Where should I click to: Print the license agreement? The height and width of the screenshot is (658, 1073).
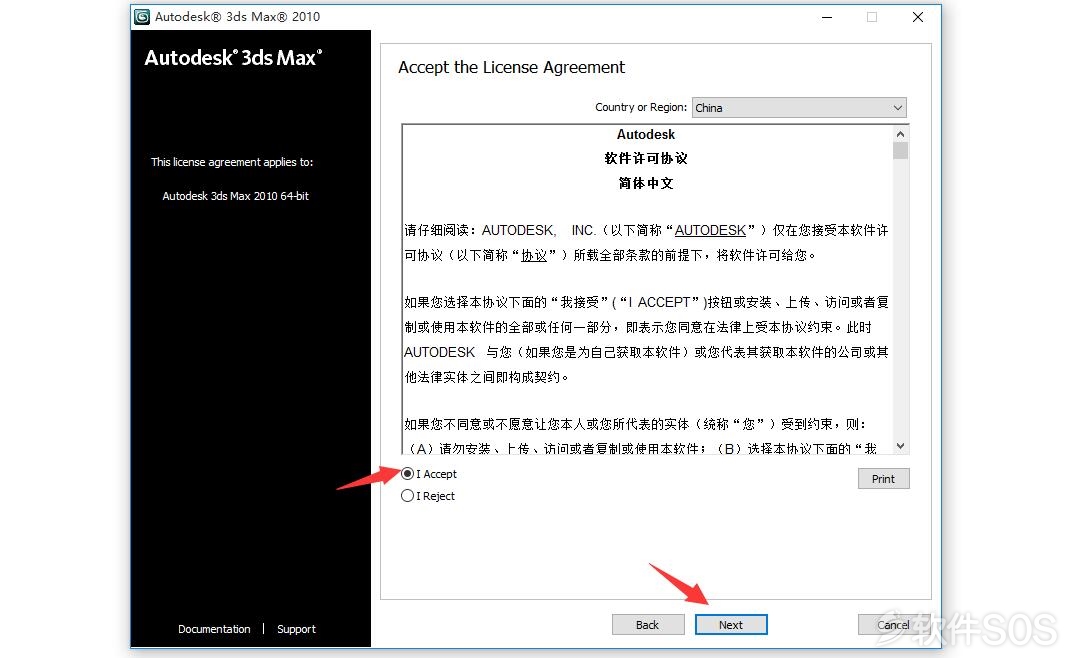pyautogui.click(x=883, y=479)
